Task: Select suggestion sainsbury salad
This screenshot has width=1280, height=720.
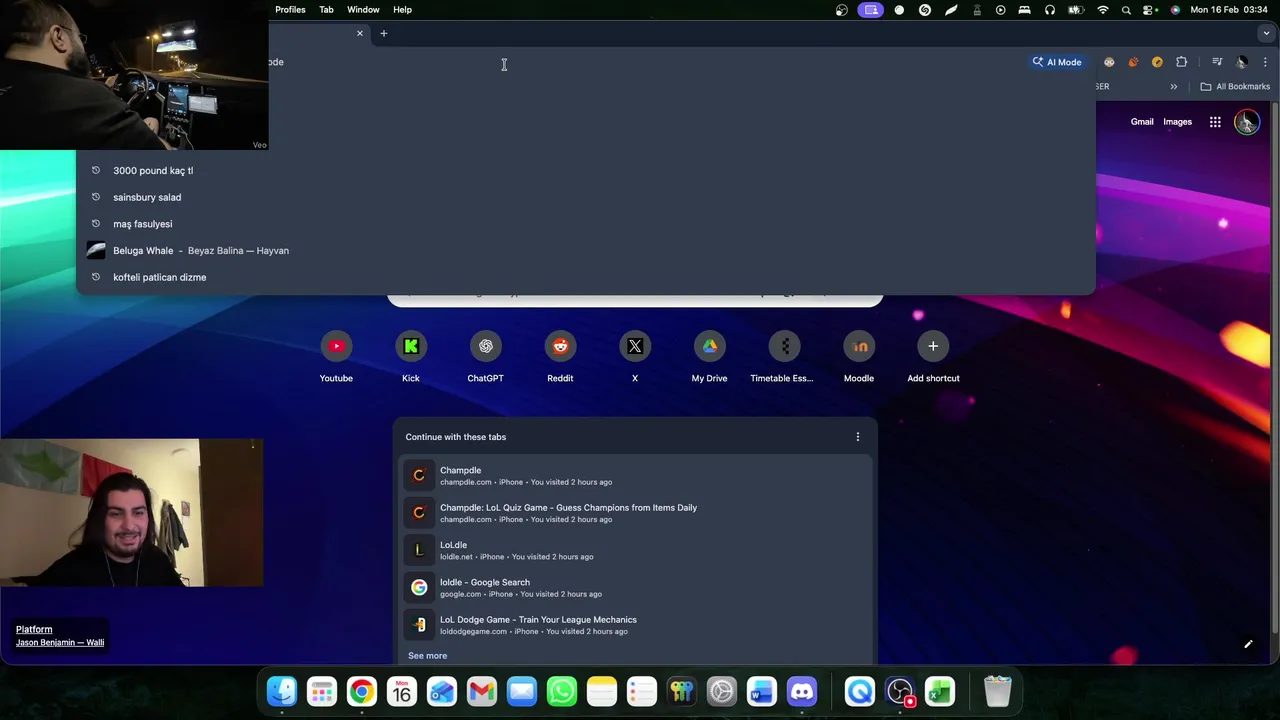Action: point(586,197)
